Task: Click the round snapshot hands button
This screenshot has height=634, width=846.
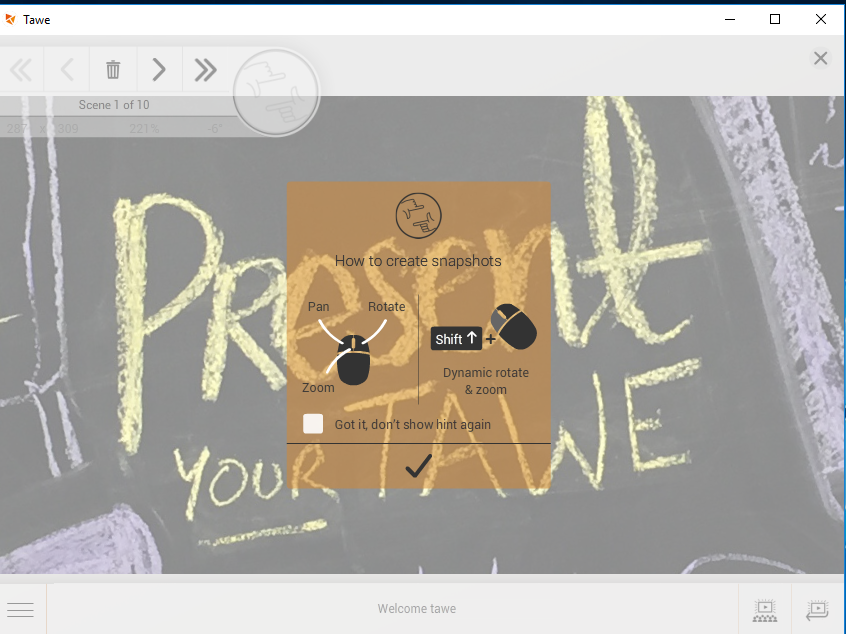Action: click(276, 92)
